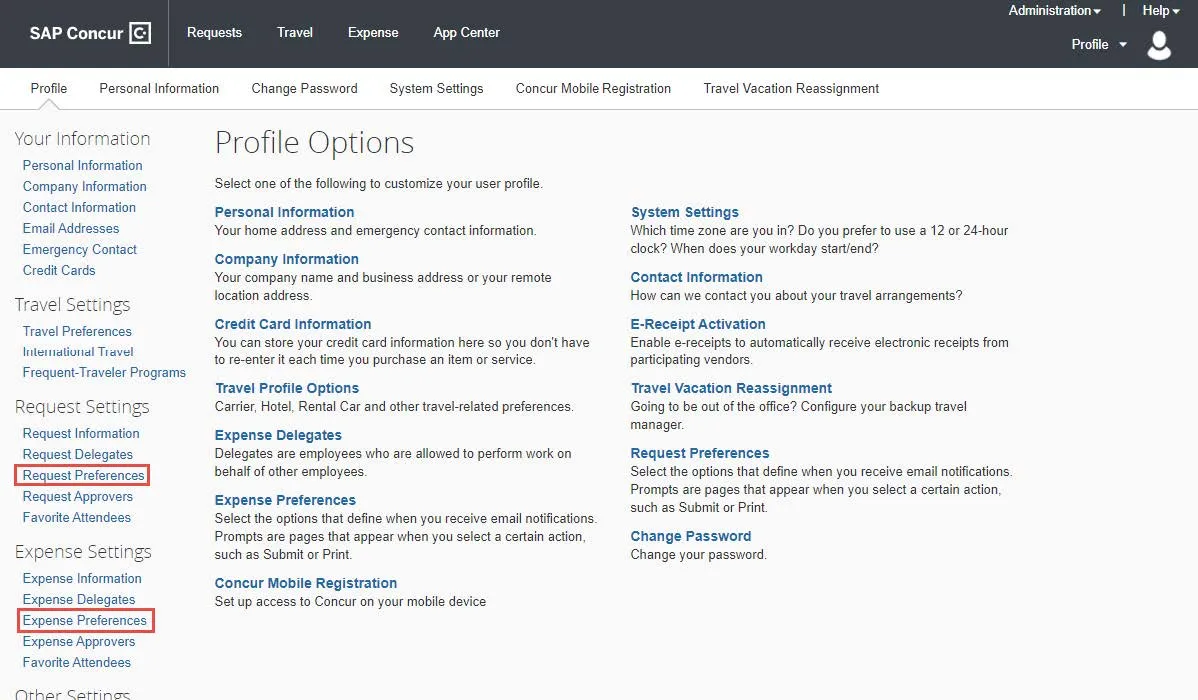Viewport: 1198px width, 700px height.
Task: Click System Settings heading in main content
Action: [685, 212]
